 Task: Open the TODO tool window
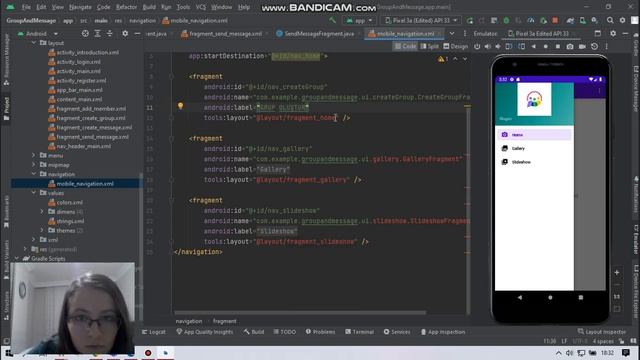(285, 332)
